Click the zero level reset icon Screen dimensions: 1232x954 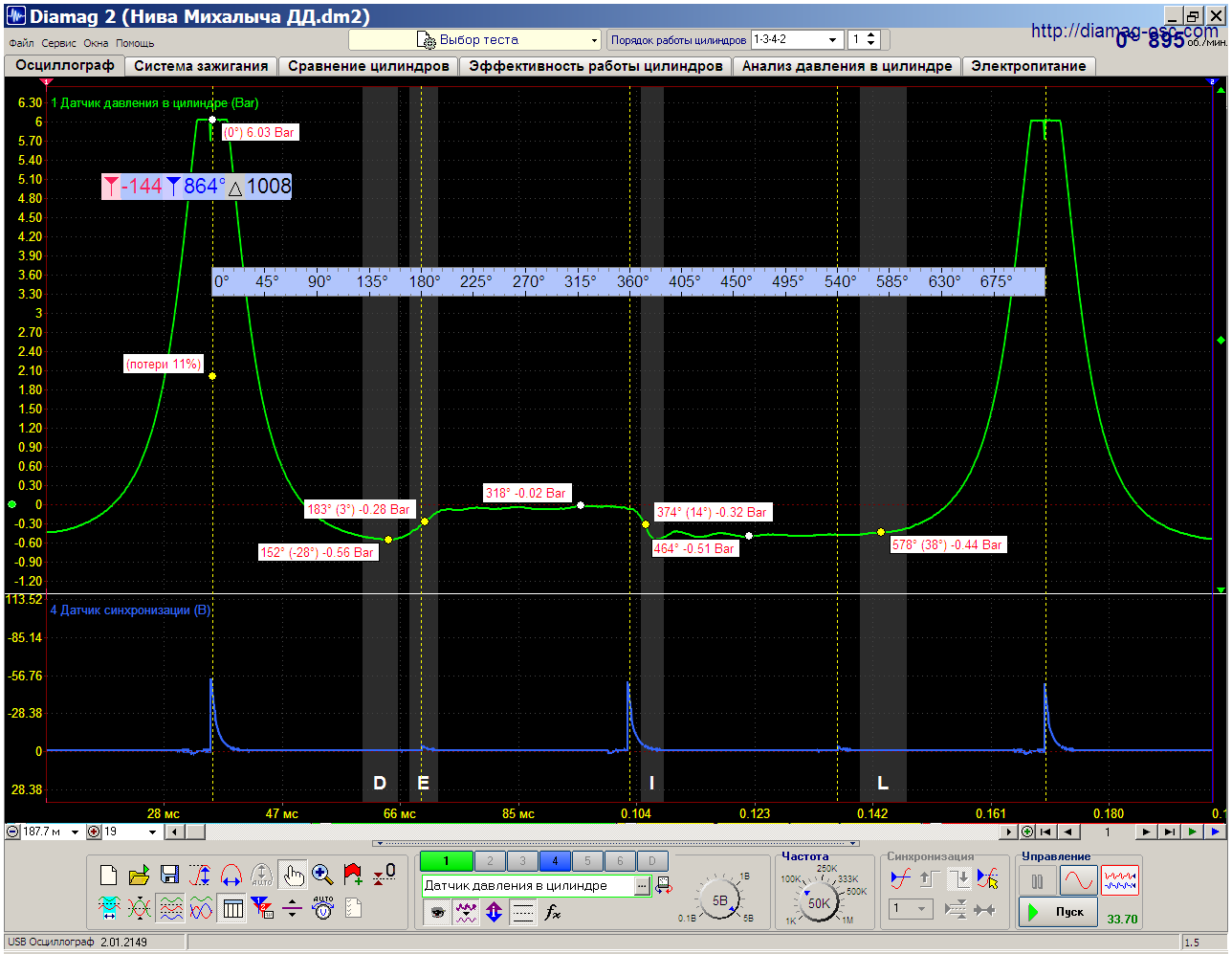385,875
